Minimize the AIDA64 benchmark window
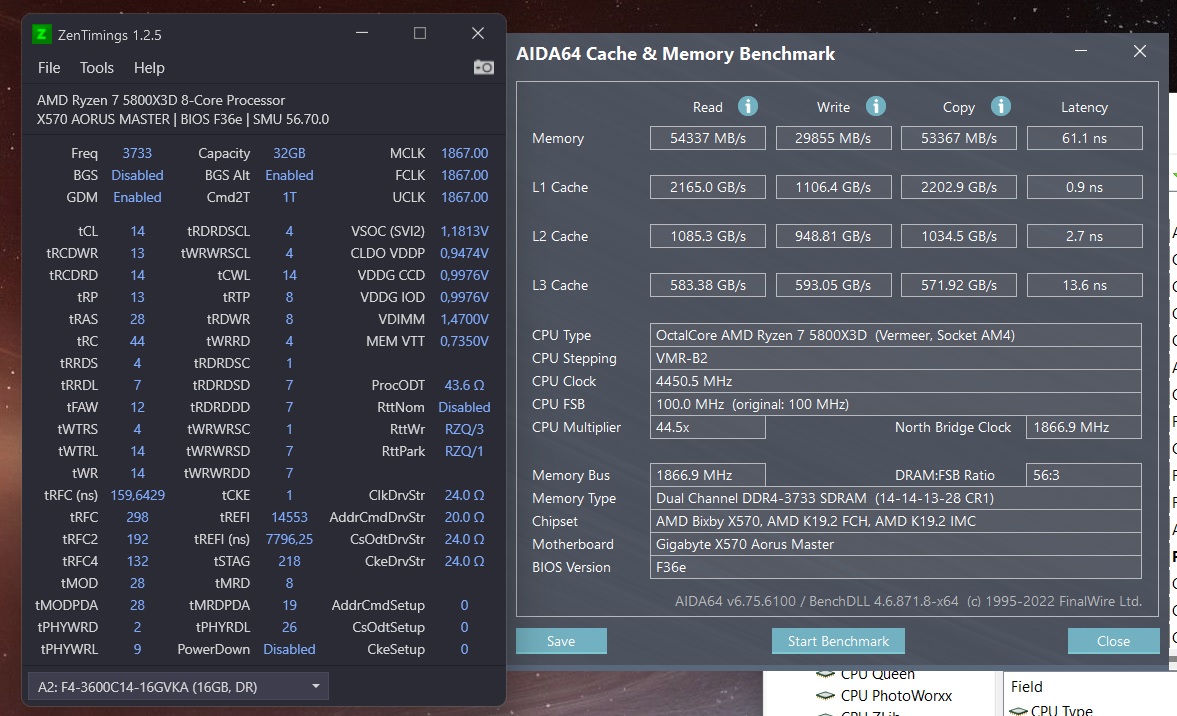Viewport: 1177px width, 716px height. coord(1081,51)
